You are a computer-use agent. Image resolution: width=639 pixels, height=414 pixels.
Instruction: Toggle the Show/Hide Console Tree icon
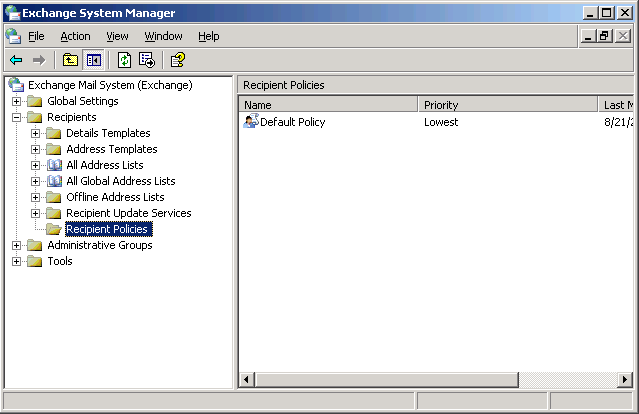[94, 60]
